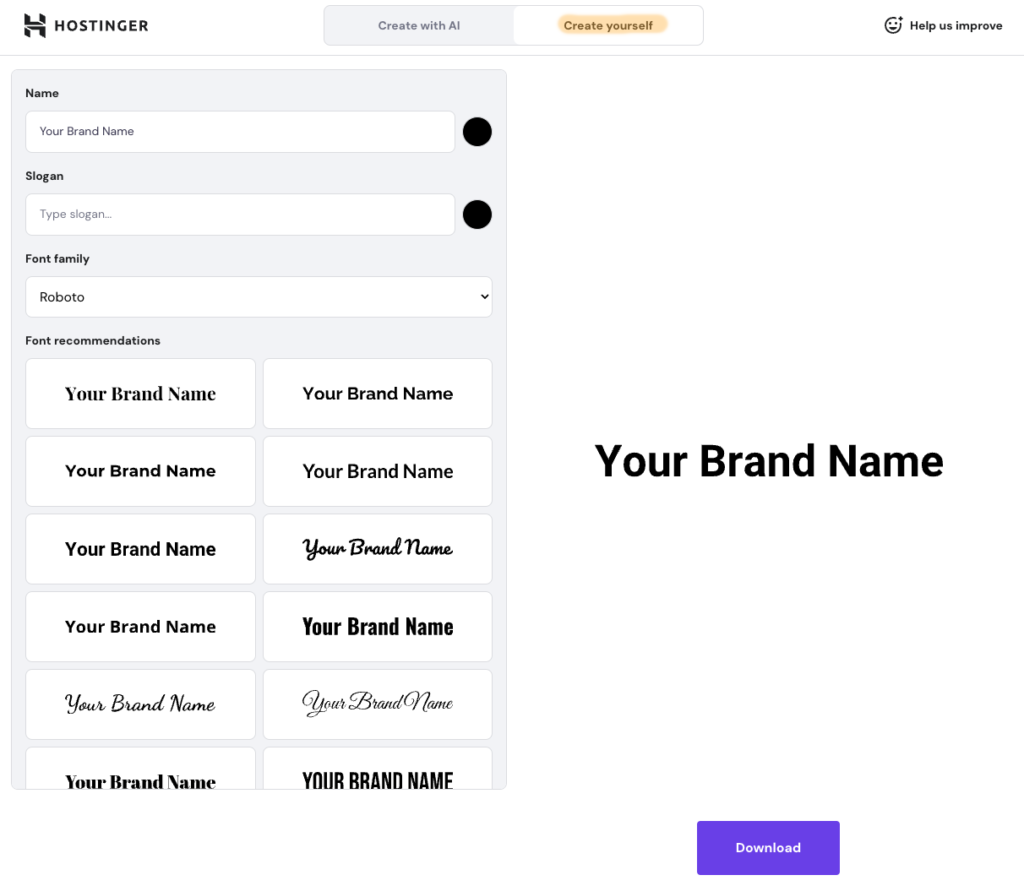Choose the spaced sans font above the thin handwriting card
The width and height of the screenshot is (1024, 886).
[140, 627]
